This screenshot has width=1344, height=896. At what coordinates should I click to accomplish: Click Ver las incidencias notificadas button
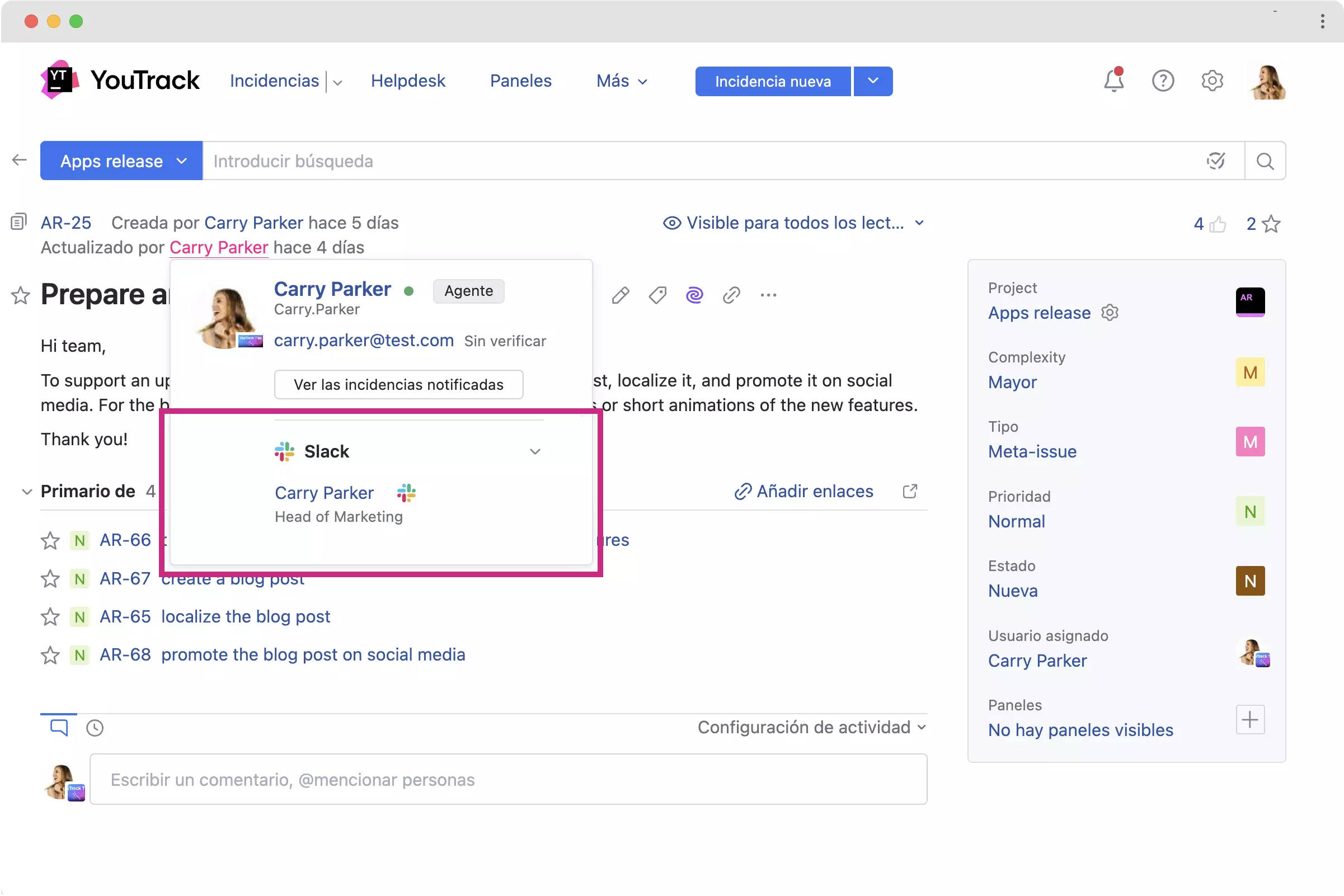pyautogui.click(x=398, y=385)
